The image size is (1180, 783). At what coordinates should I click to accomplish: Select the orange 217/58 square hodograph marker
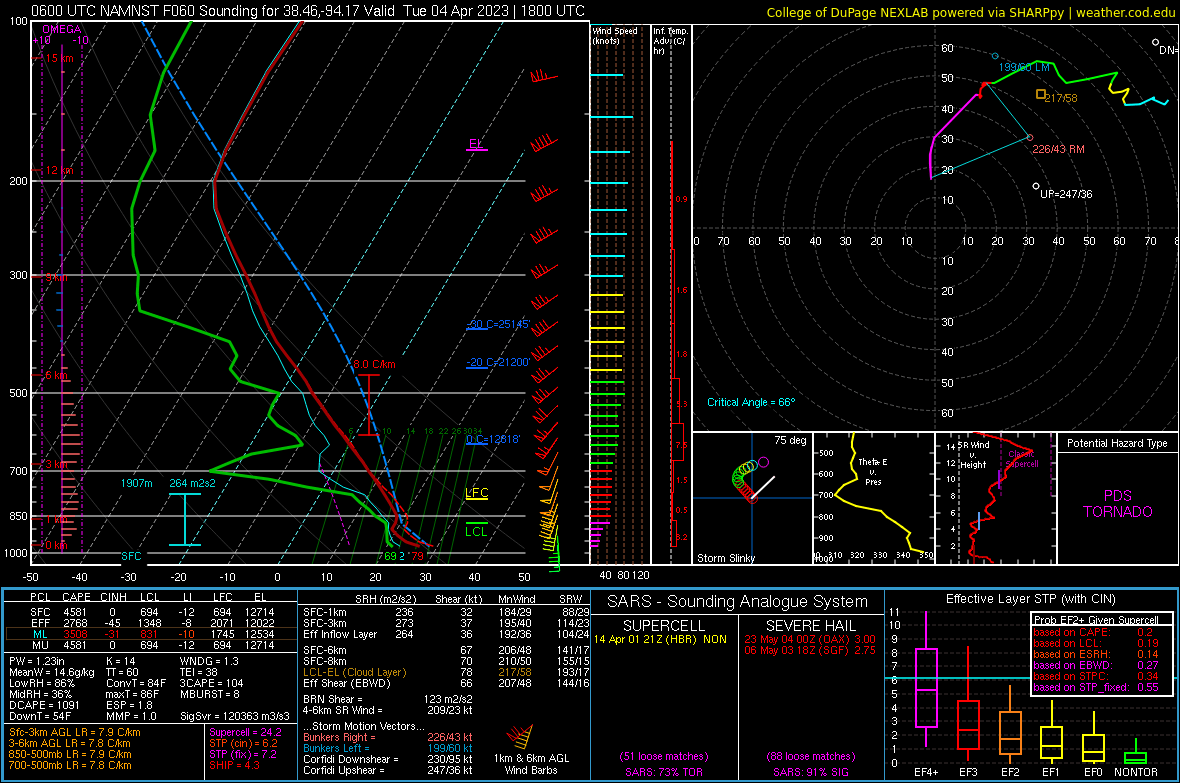1041,94
